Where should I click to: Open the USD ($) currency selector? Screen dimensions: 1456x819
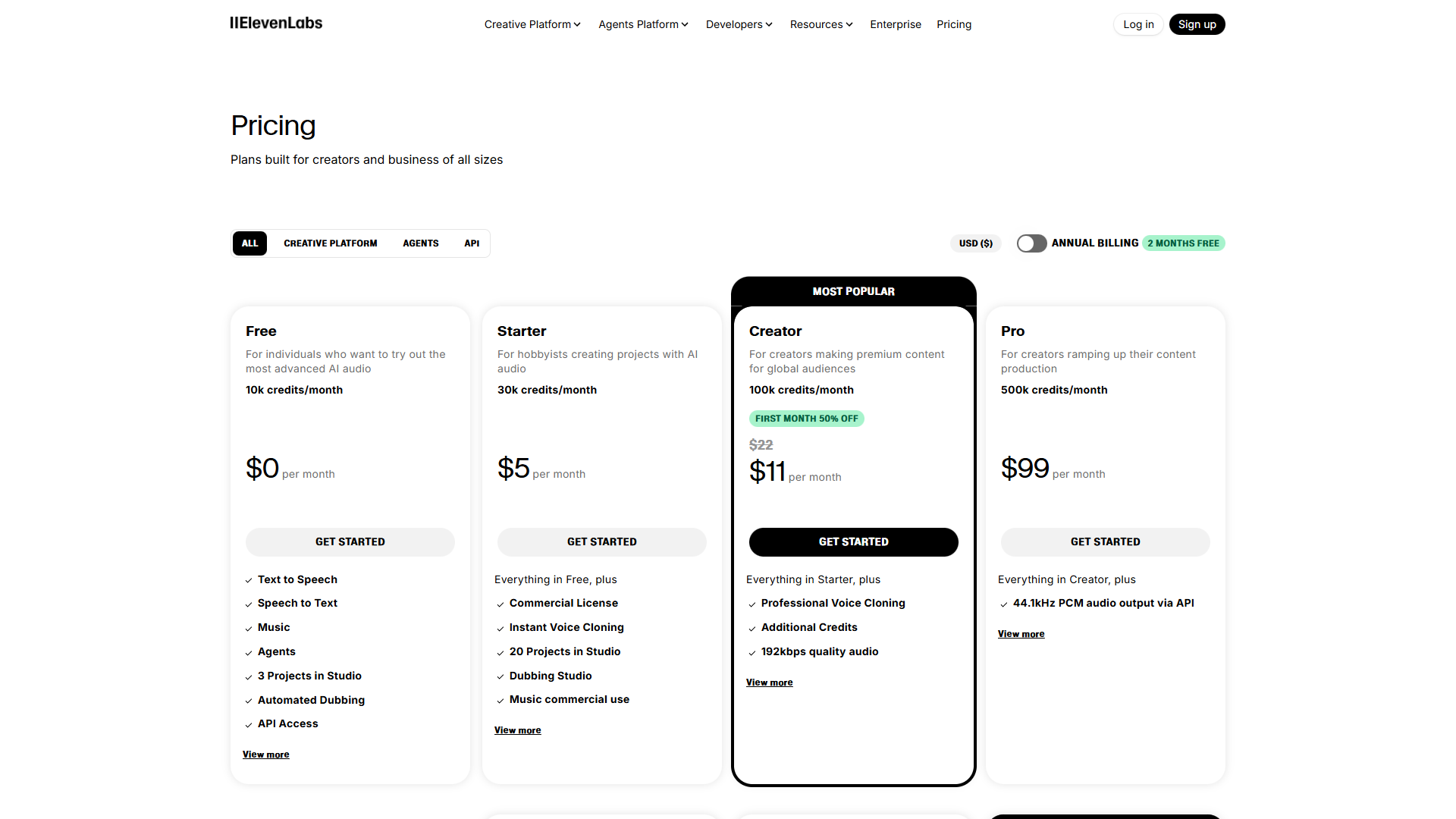click(975, 243)
